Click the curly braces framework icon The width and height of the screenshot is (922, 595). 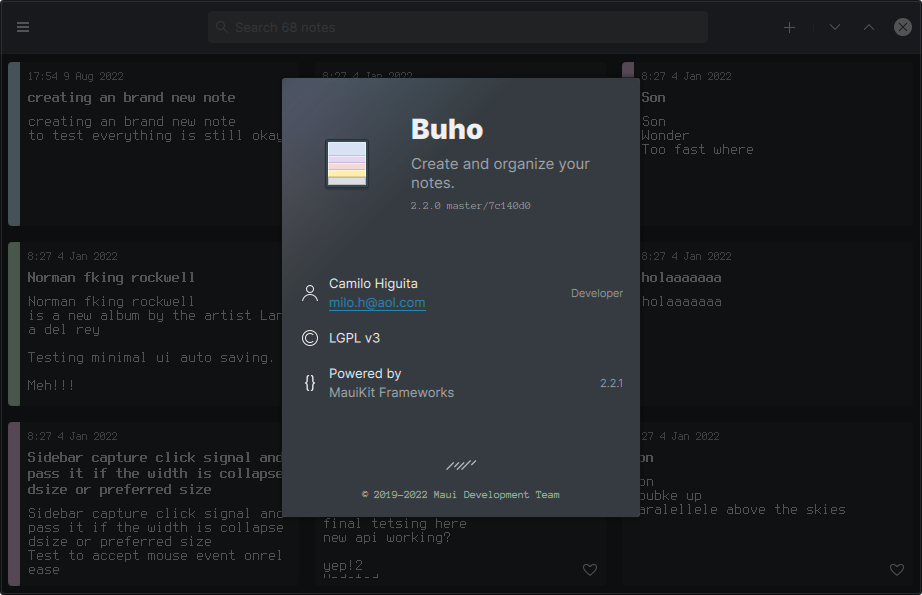point(310,383)
